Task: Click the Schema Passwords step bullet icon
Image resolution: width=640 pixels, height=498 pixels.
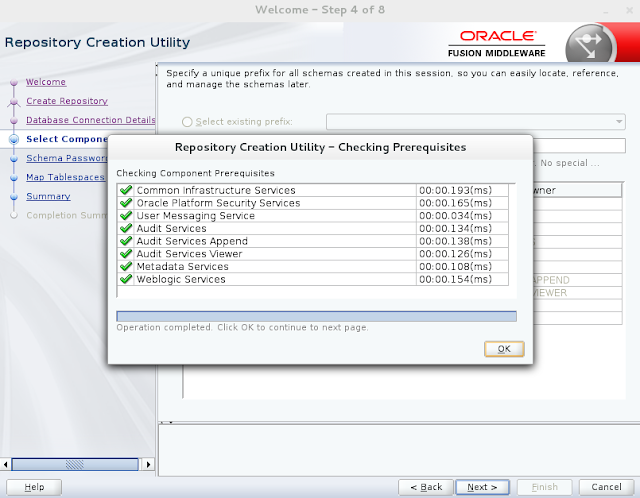Action: point(14,158)
